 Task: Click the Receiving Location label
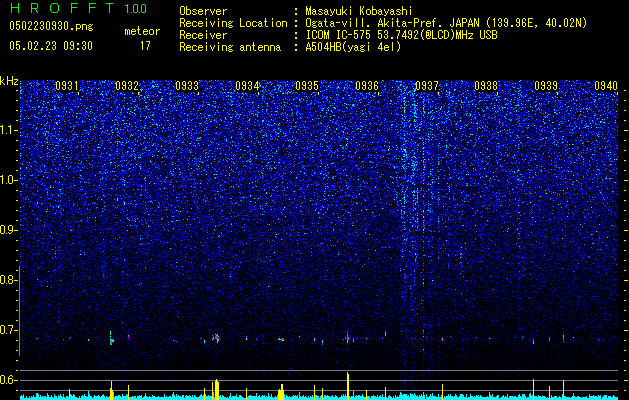233,23
